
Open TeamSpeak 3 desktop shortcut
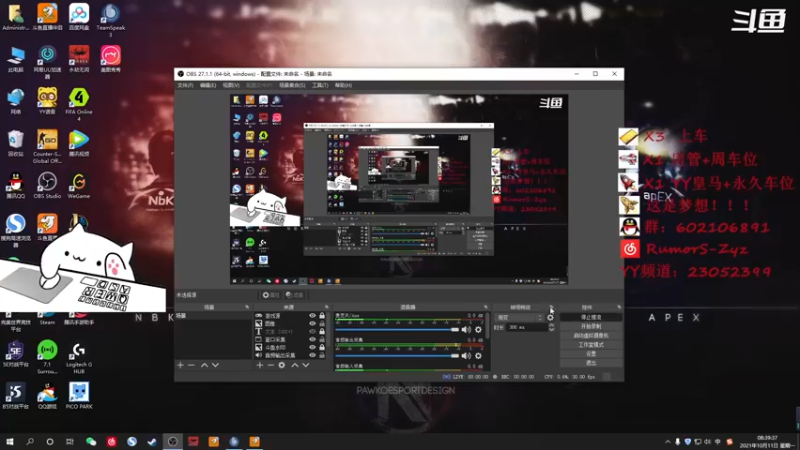click(x=110, y=19)
